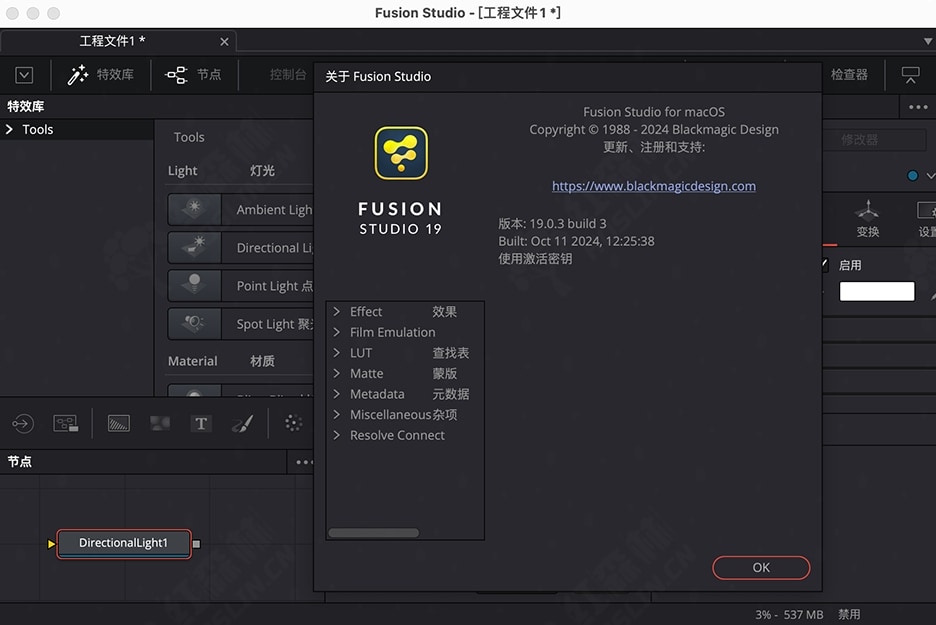Expand the Resolve Connect category
The height and width of the screenshot is (625, 936).
[x=337, y=435]
